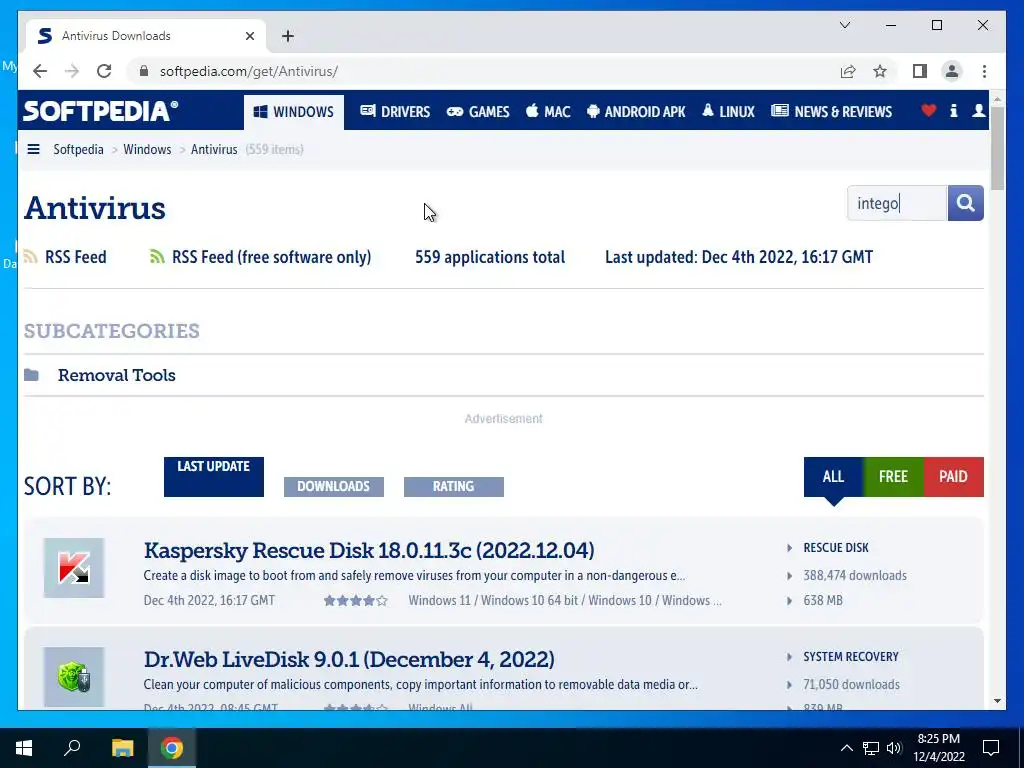The height and width of the screenshot is (768, 1024).
Task: Click the Kaspersky Rescue Disk thumbnail
Action: (74, 568)
